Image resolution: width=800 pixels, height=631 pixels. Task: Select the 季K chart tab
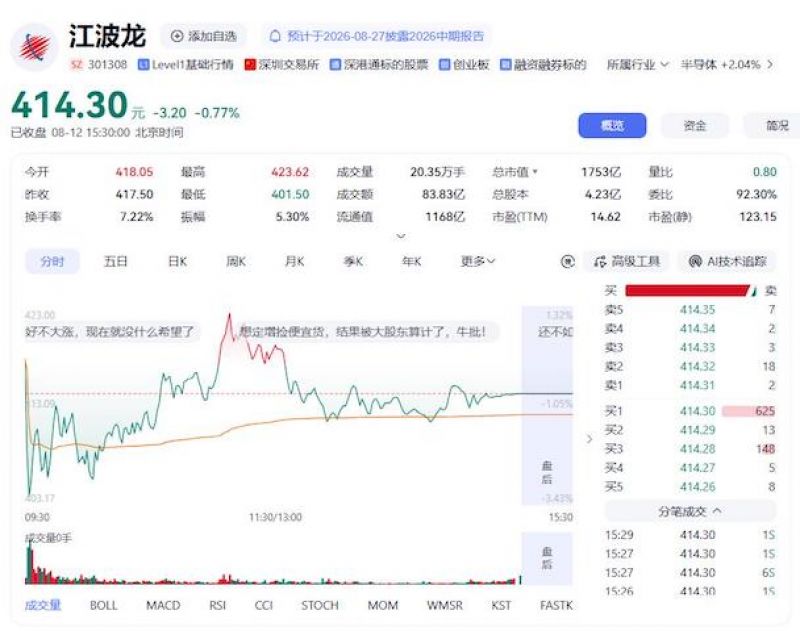point(353,262)
